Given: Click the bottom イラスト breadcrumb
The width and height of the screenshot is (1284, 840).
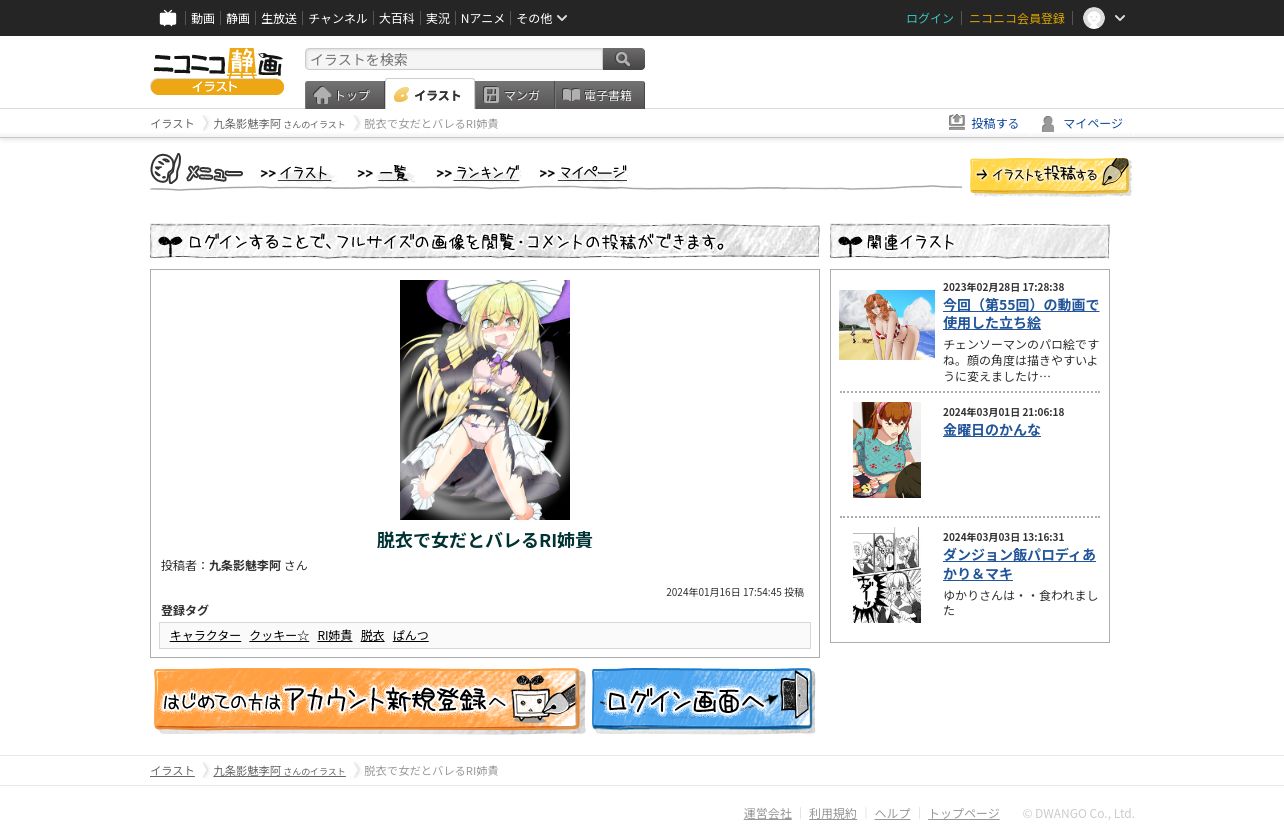Looking at the screenshot, I should point(172,770).
